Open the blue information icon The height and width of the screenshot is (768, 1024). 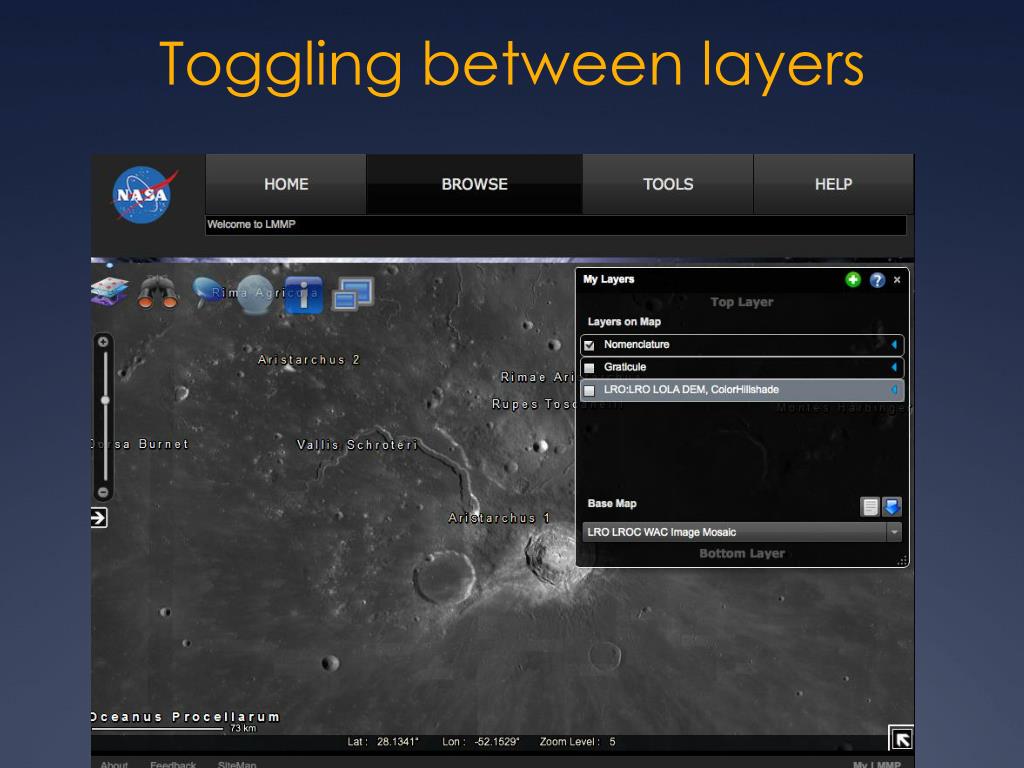click(x=304, y=295)
